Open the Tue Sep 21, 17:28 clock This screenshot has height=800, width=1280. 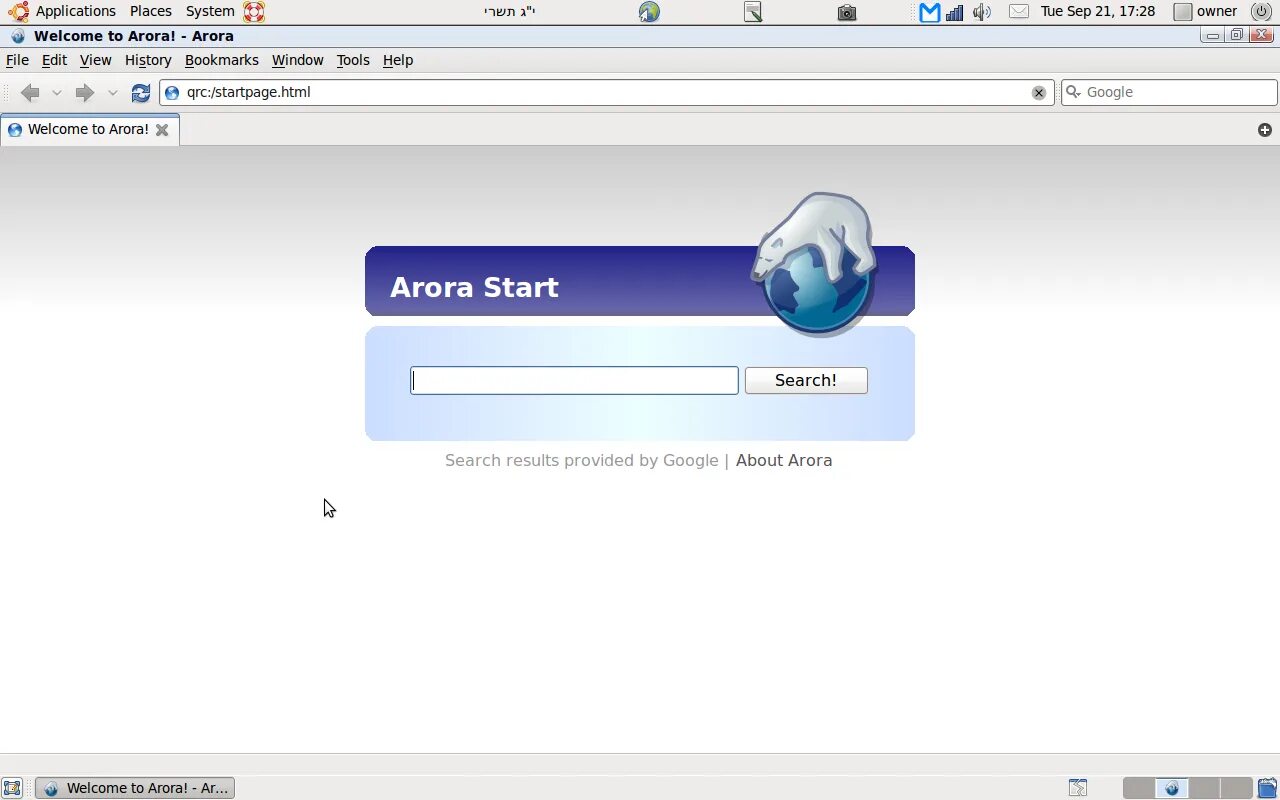pos(1098,11)
